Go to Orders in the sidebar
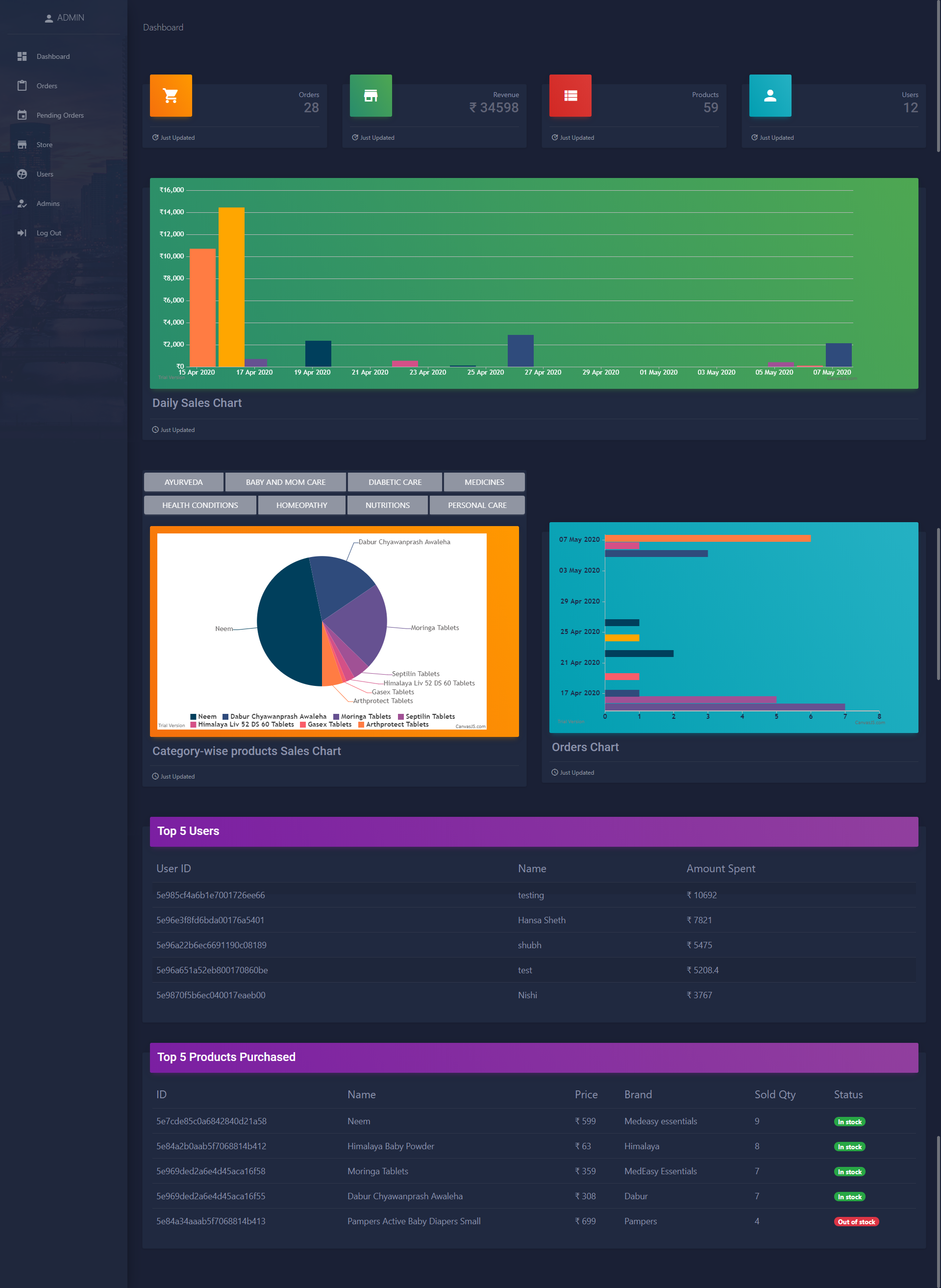The height and width of the screenshot is (1288, 941). (64, 86)
